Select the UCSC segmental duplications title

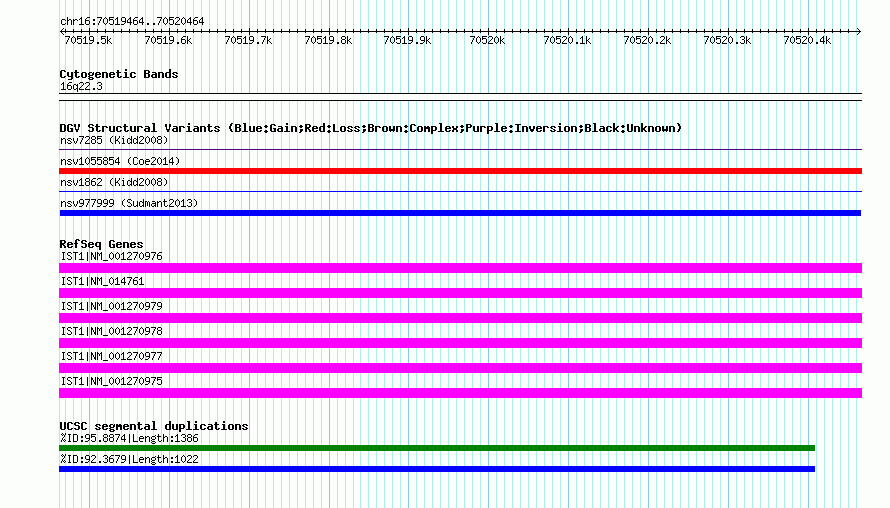(154, 426)
